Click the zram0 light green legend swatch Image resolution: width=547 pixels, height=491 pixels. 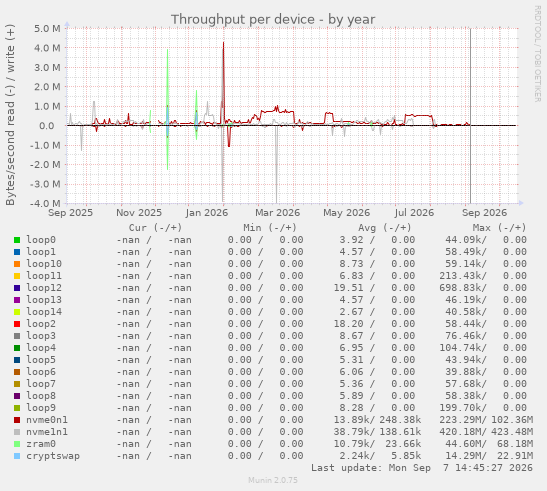coord(17,444)
